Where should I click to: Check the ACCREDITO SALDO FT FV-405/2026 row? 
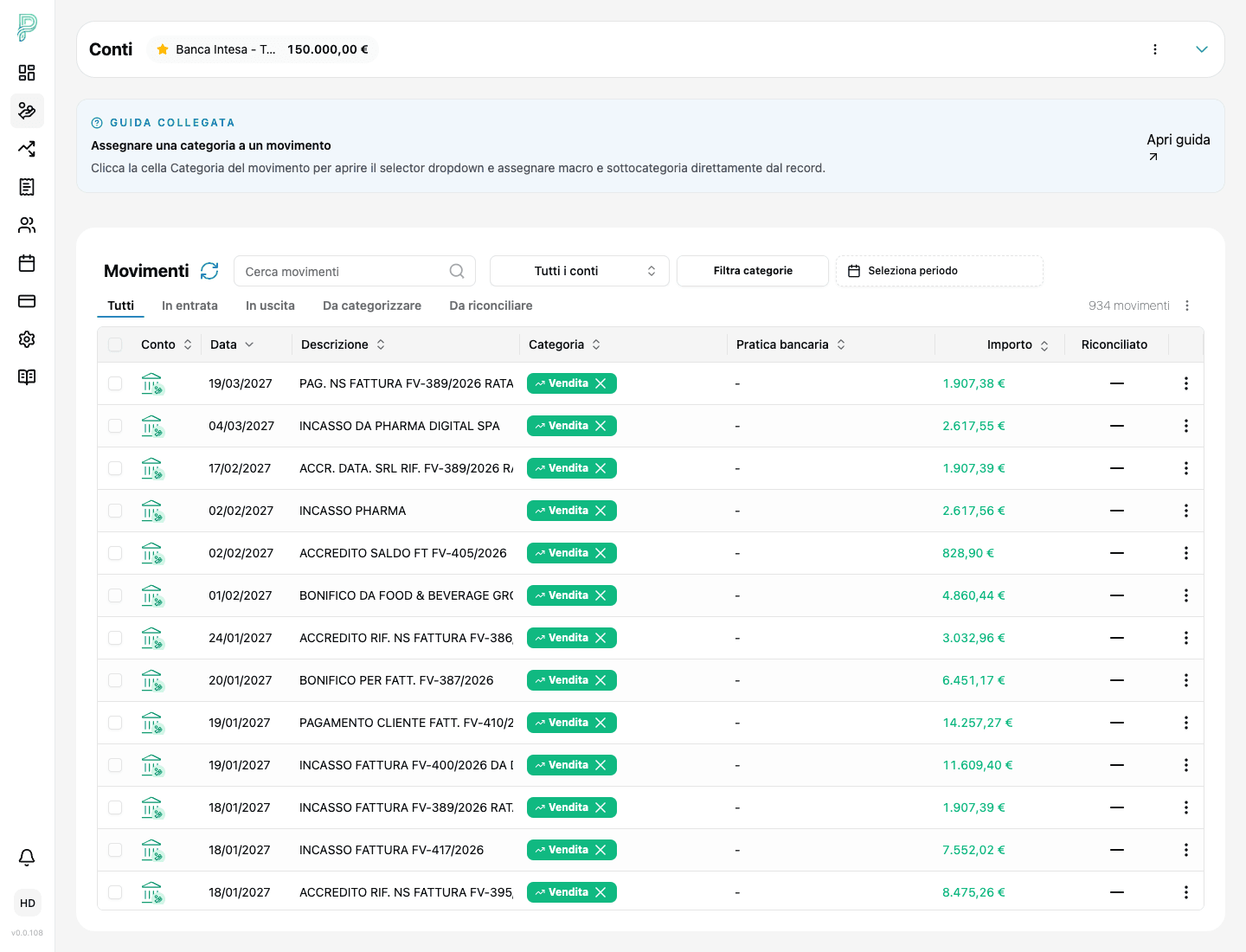point(115,553)
